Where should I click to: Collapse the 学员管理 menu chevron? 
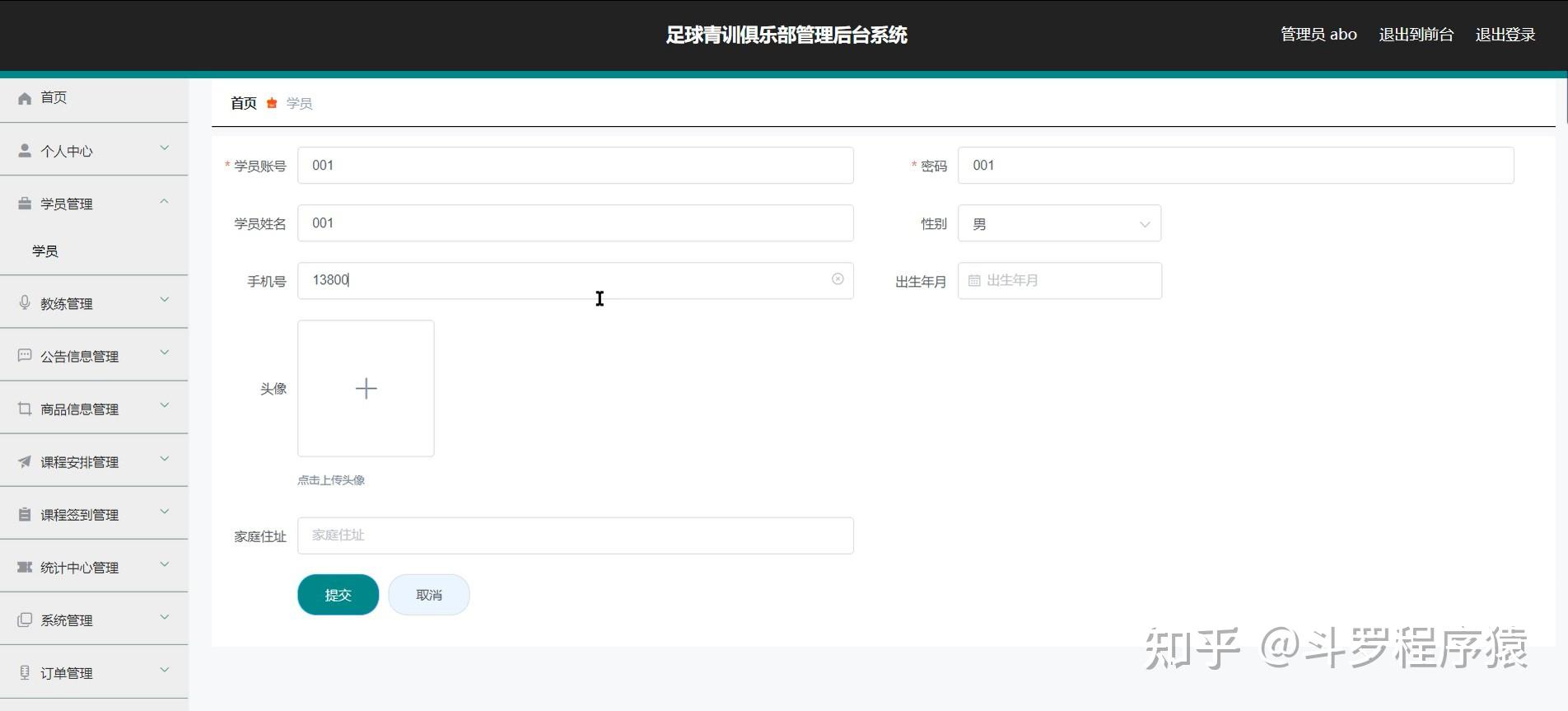point(165,201)
